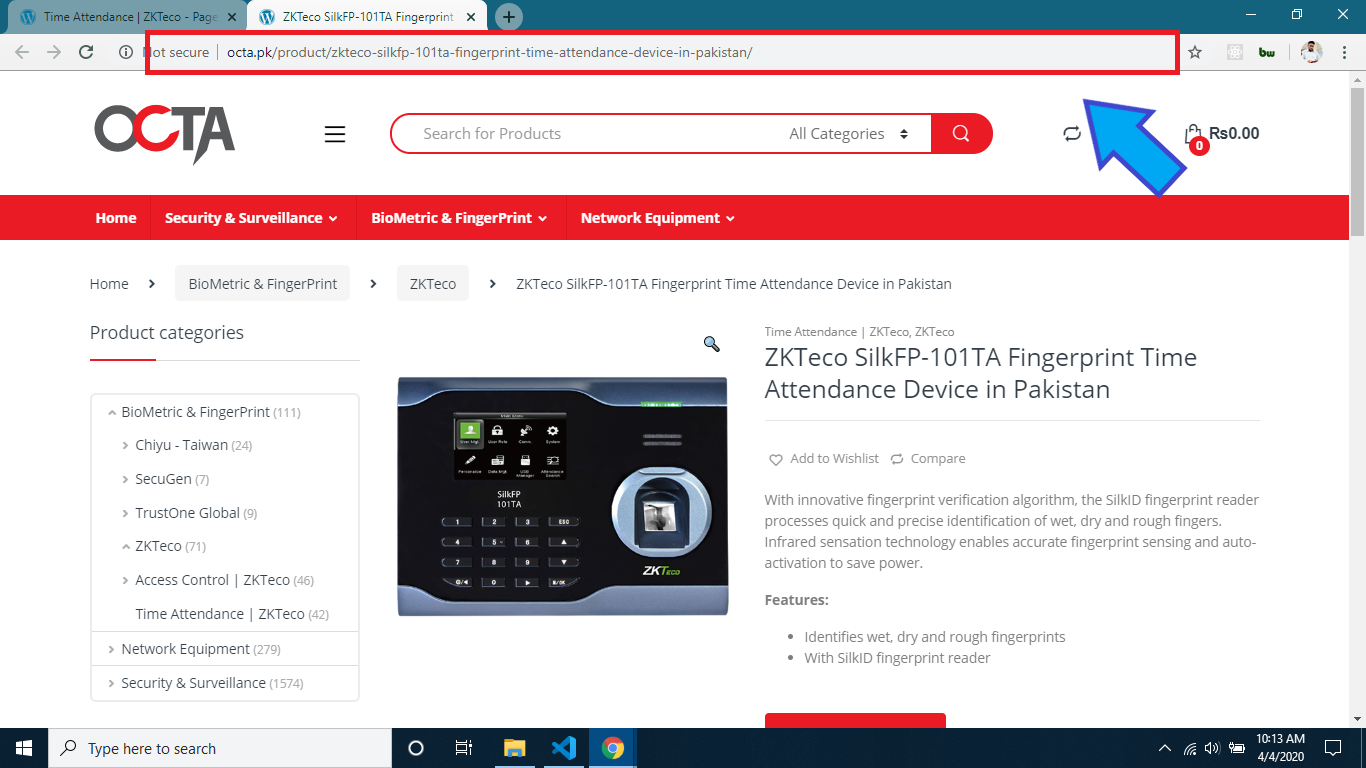
Task: Open the hamburger menu icon
Action: 335,134
